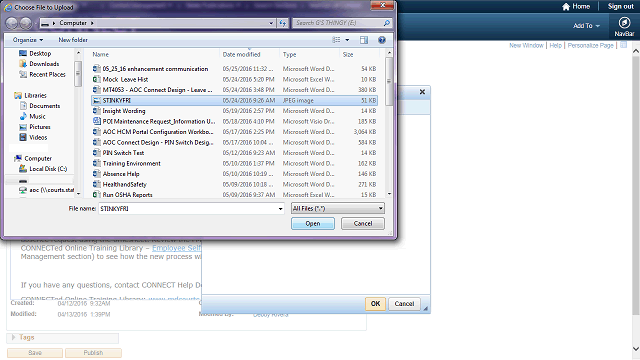The height and width of the screenshot is (360, 640).
Task: Select the Training Environment file
Action: point(234,164)
